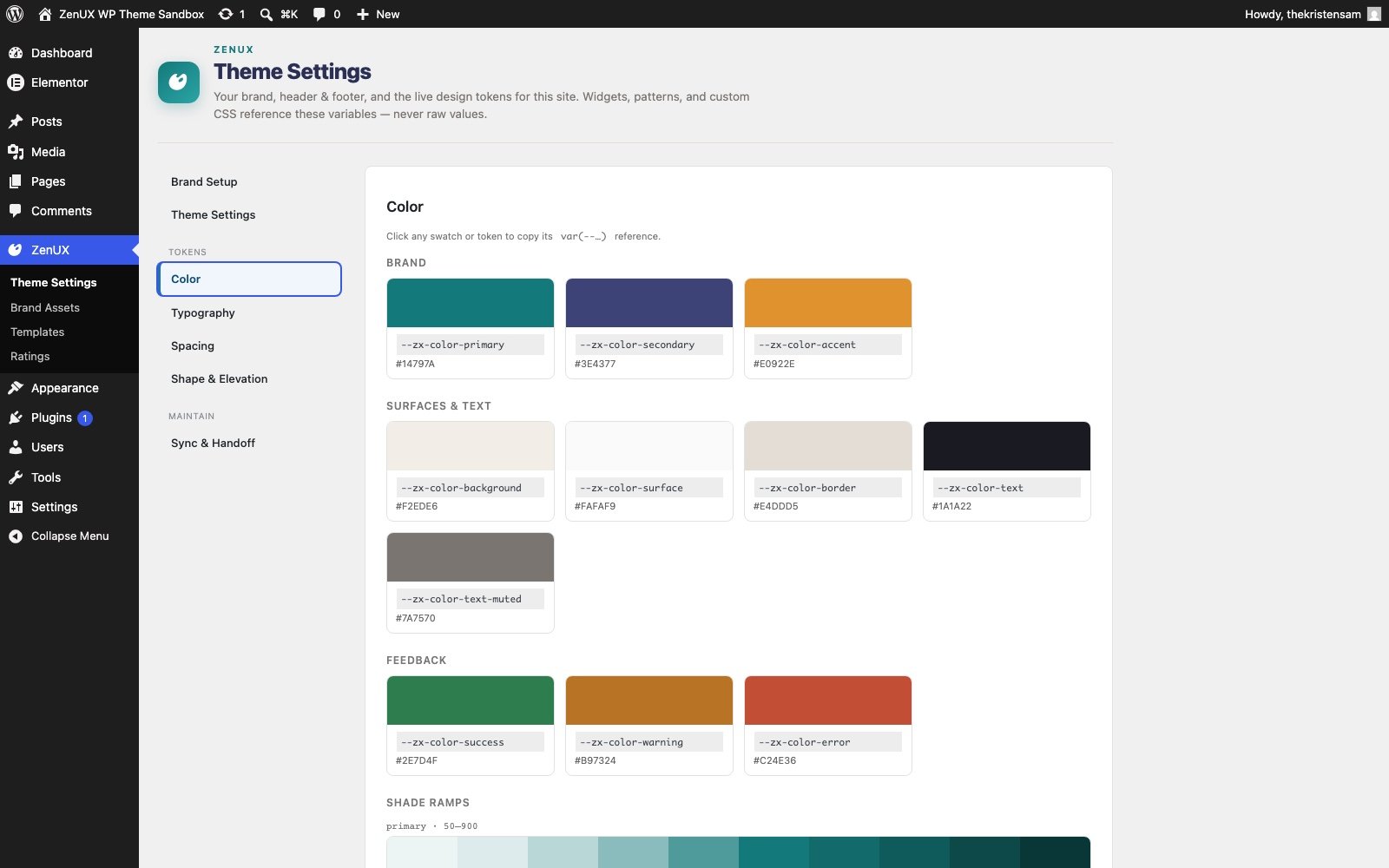Click the Collapse Menu arrow icon
The height and width of the screenshot is (868, 1389).
[x=16, y=536]
